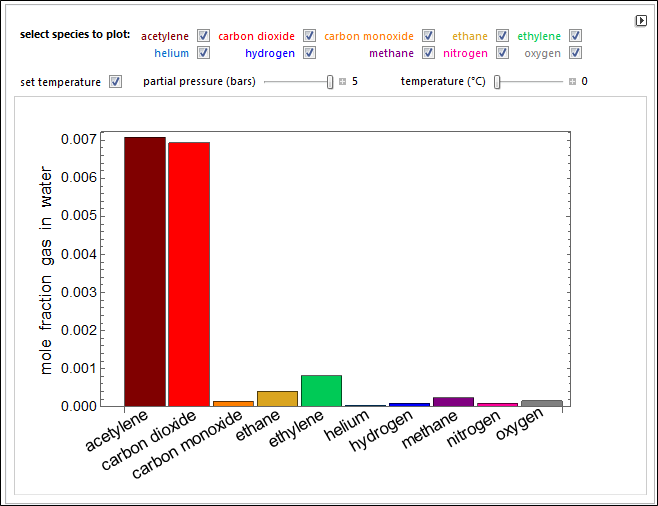658x506 pixels.
Task: Toggle the ethane checkbox
Action: 503,36
